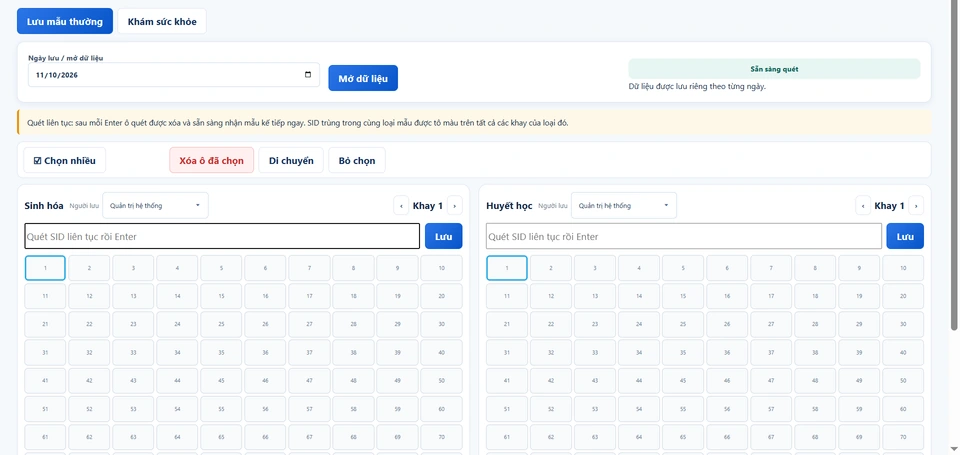Open Người lưu dropdown in Sinh hóa panel
Viewport: 960px width, 455px height.
(x=156, y=206)
